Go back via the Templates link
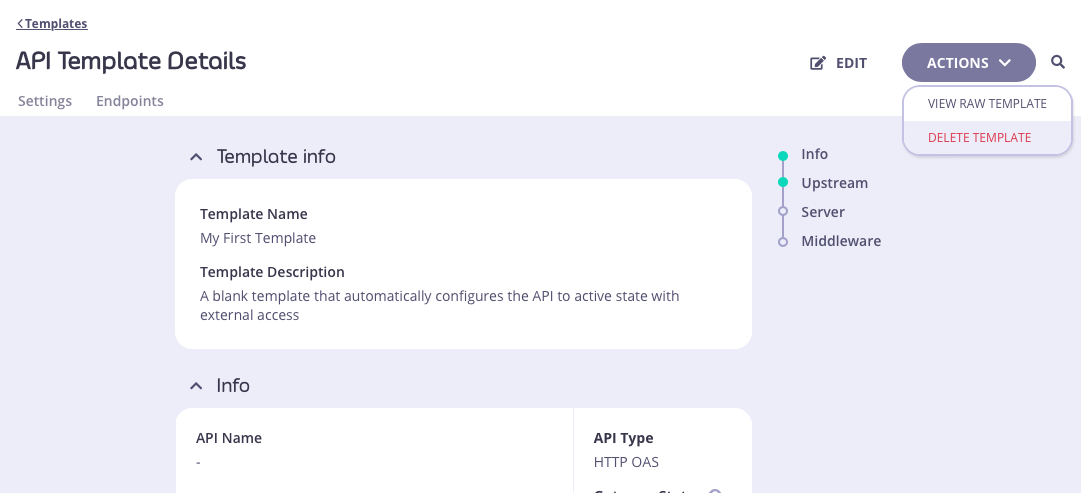The image size is (1081, 493). 52,23
